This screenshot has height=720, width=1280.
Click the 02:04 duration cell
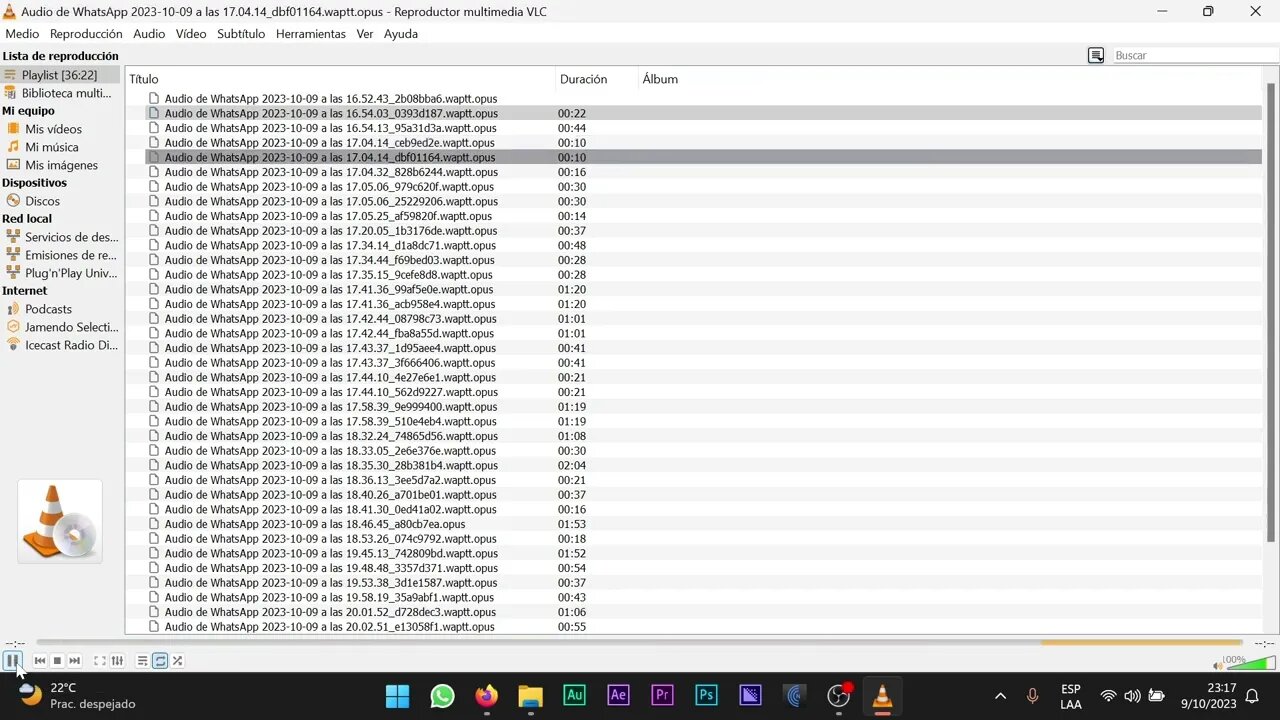click(x=572, y=466)
